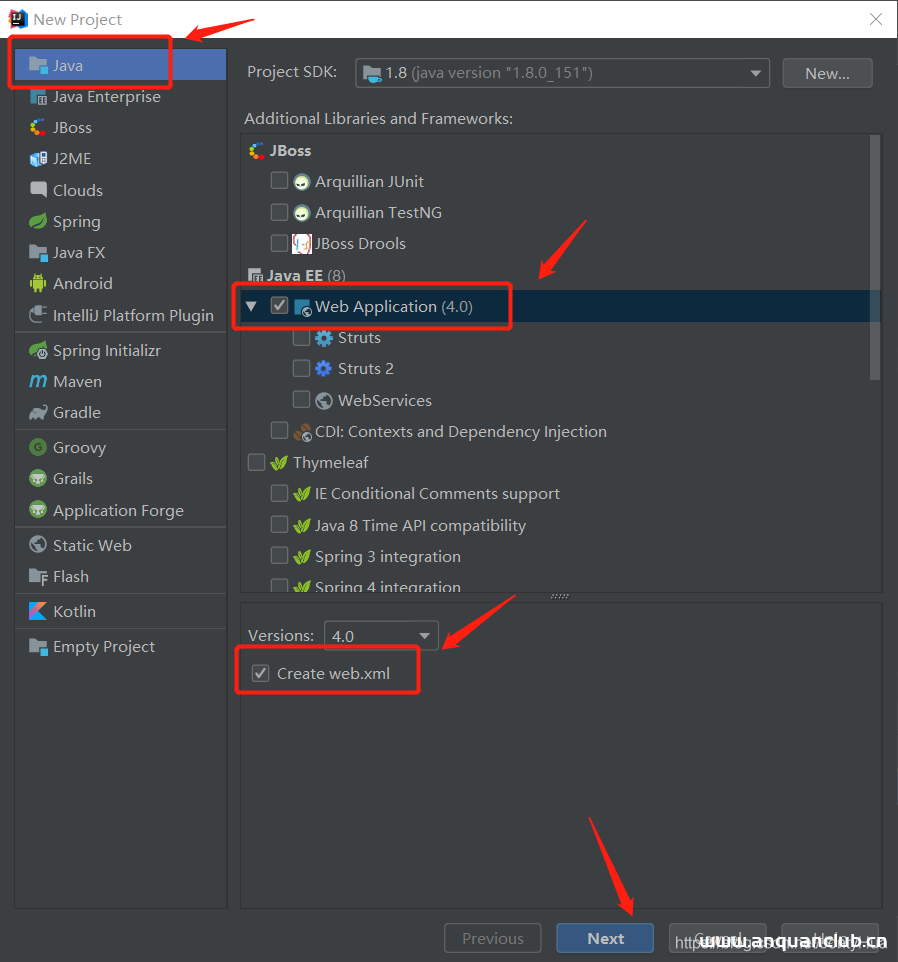The image size is (898, 962).
Task: Click the Grails icon
Action: [x=38, y=478]
